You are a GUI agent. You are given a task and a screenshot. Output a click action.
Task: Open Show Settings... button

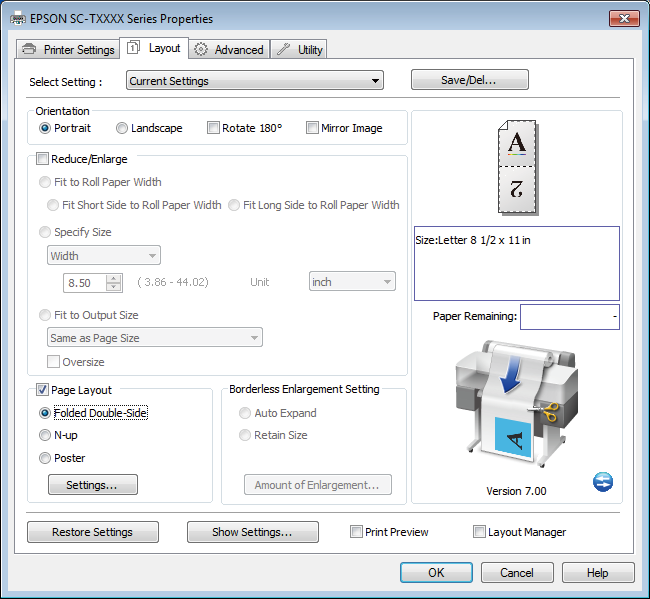tap(253, 532)
